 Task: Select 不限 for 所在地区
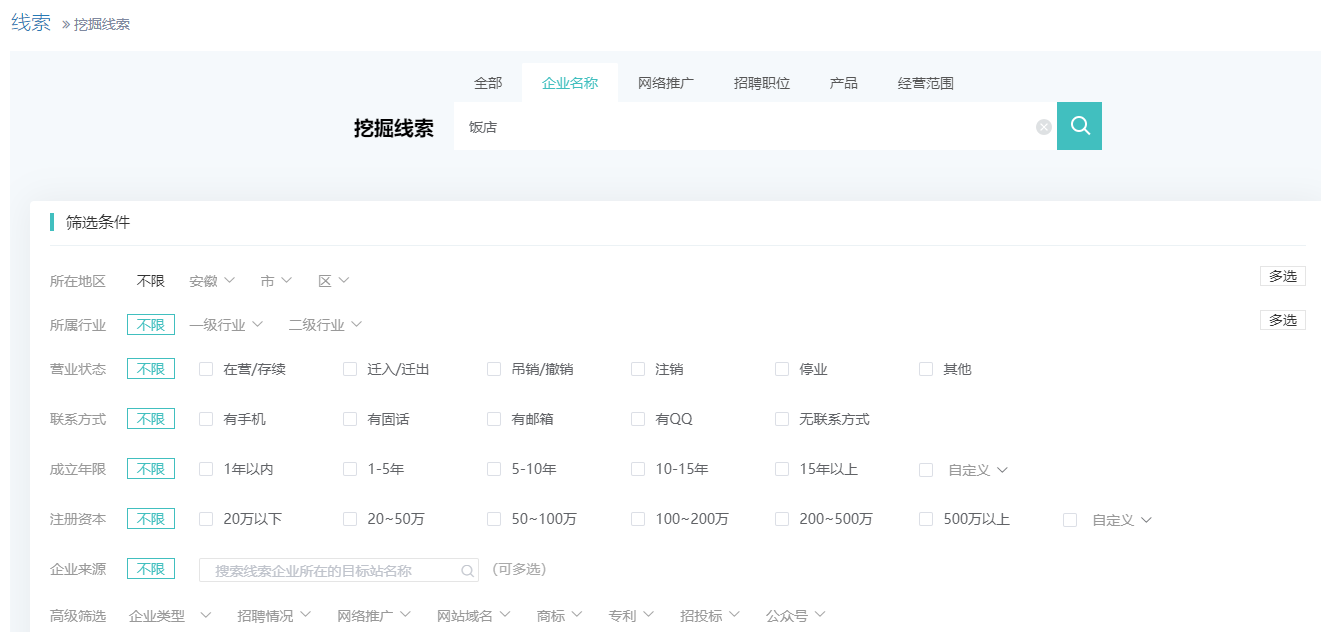151,281
